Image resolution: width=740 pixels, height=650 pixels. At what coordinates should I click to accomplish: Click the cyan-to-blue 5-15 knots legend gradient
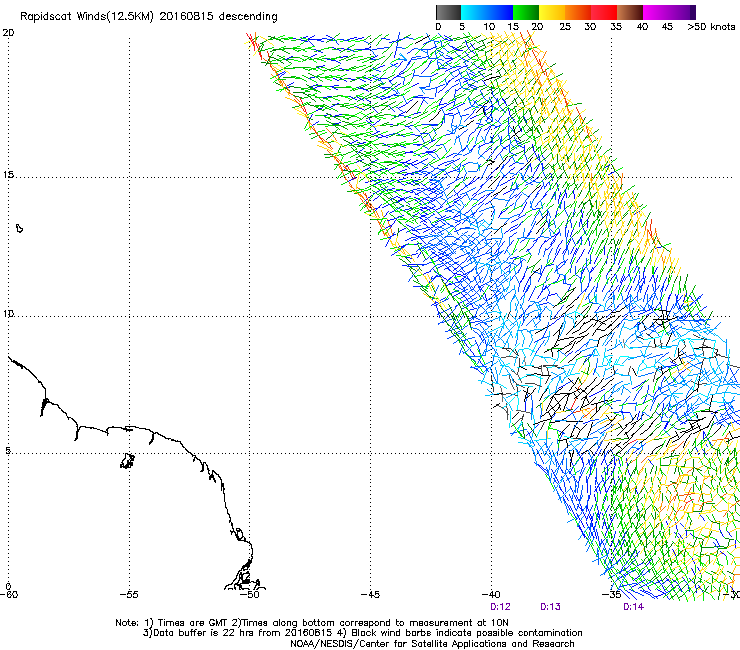click(487, 12)
